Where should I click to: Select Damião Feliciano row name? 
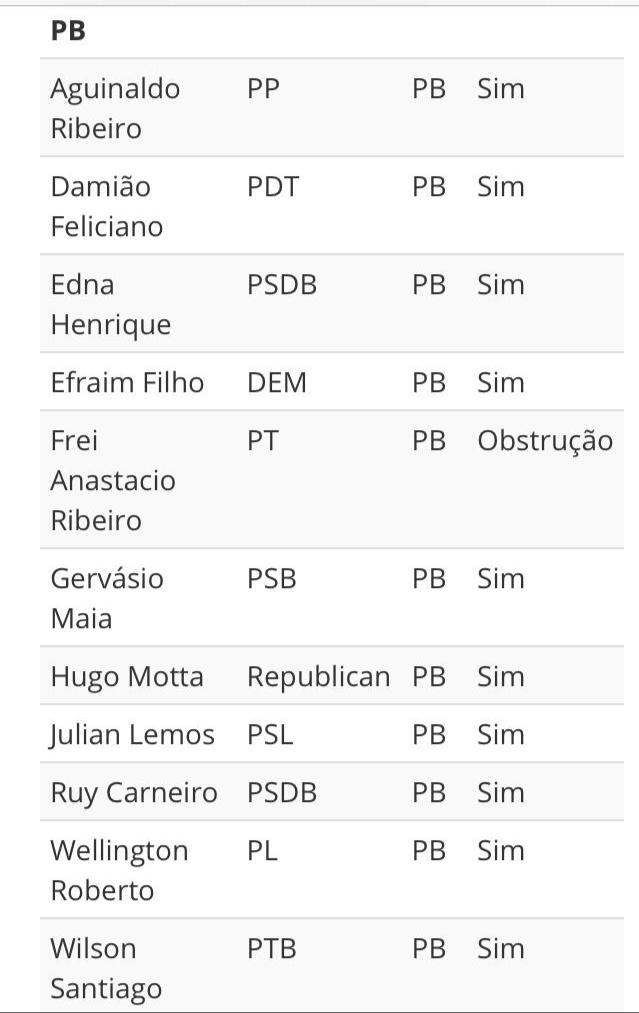click(x=107, y=206)
